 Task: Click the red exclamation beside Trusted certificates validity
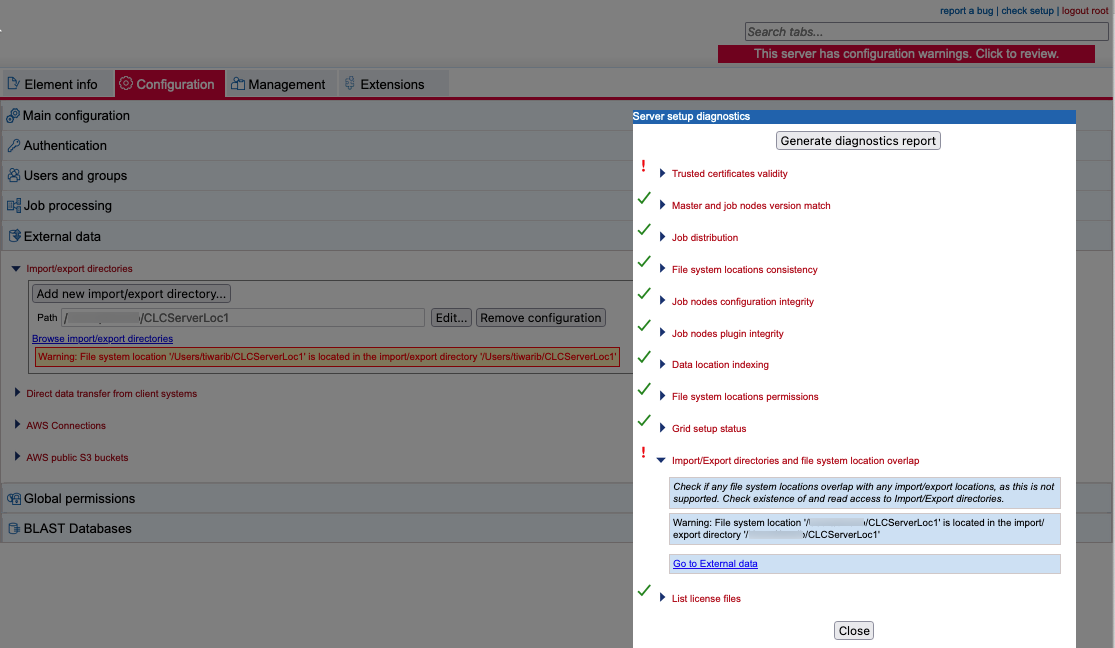644,166
